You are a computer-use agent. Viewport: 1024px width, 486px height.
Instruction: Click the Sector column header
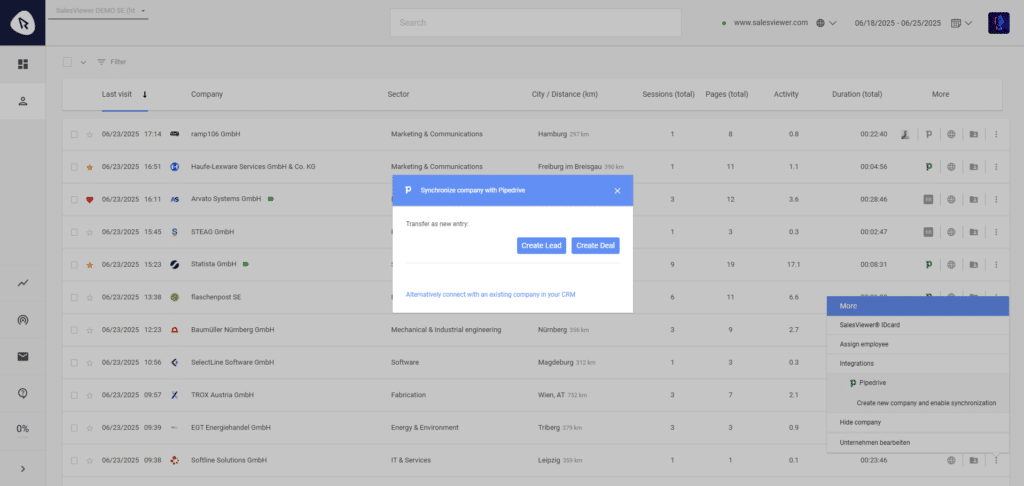pyautogui.click(x=398, y=94)
